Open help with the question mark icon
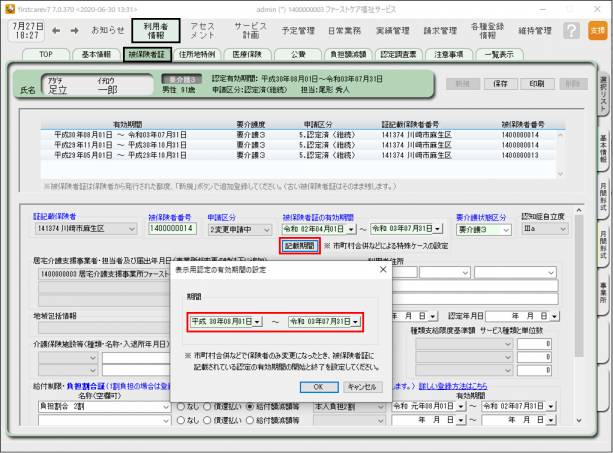This screenshot has width=613, height=453. (x=571, y=30)
